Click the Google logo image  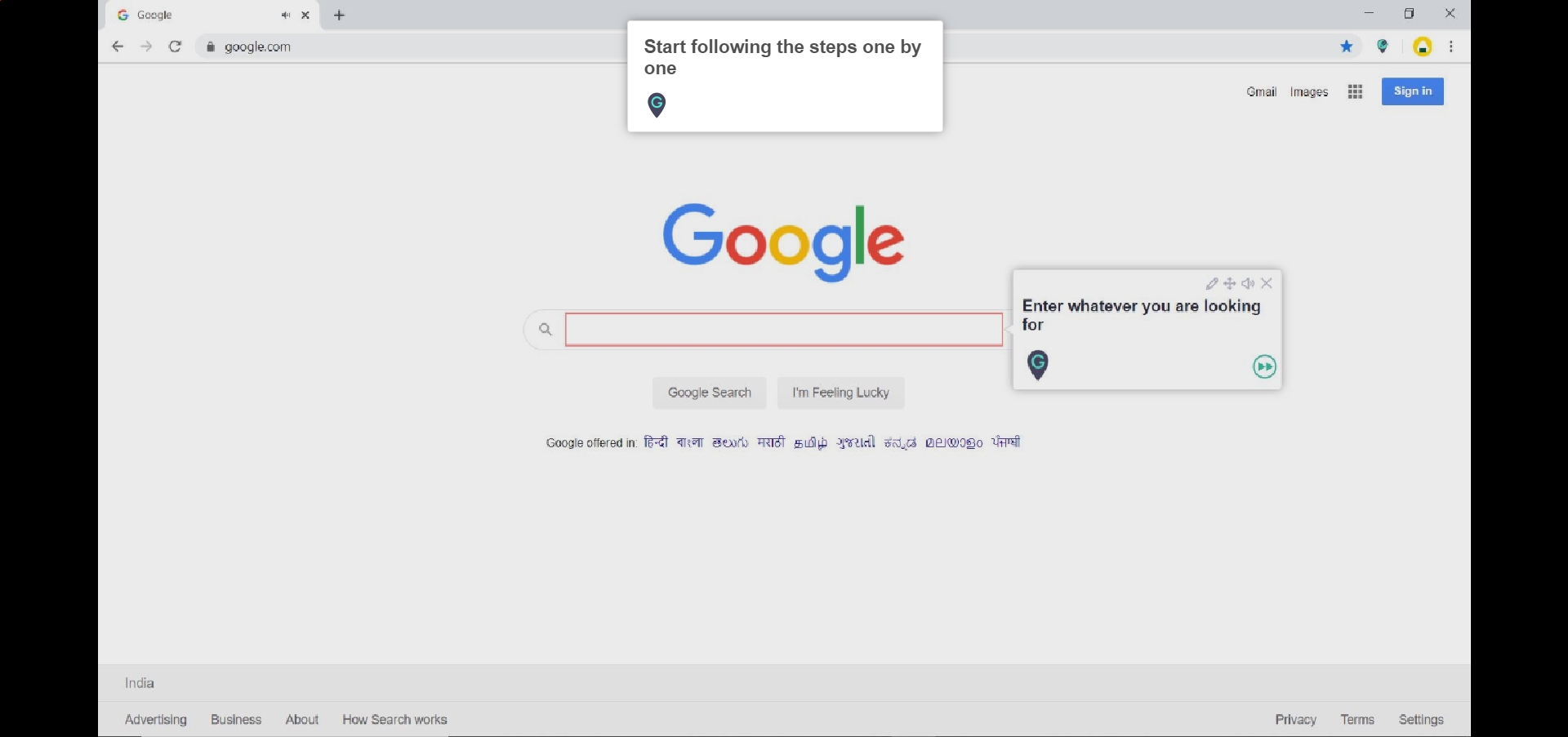point(784,242)
